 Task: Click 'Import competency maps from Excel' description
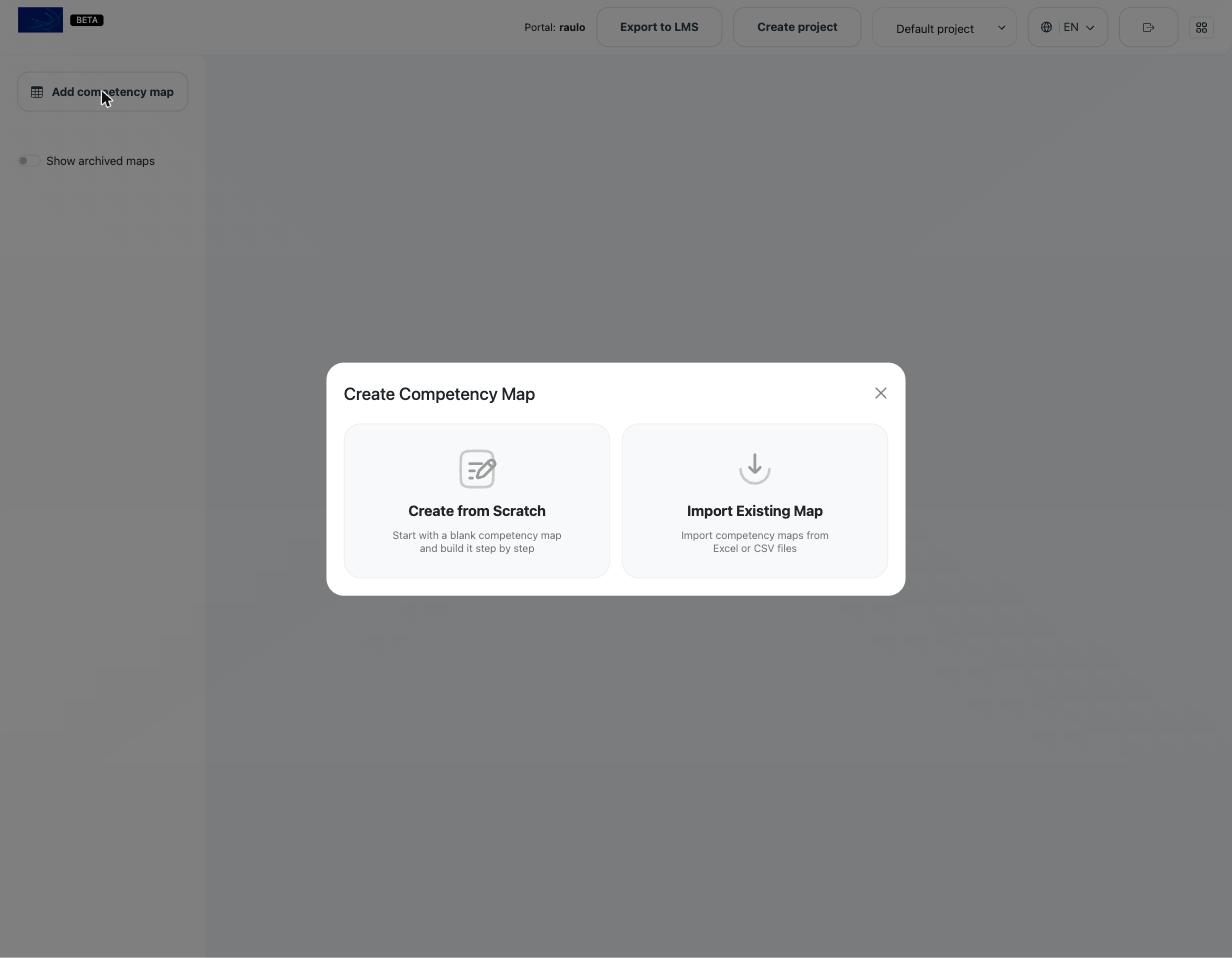(755, 542)
